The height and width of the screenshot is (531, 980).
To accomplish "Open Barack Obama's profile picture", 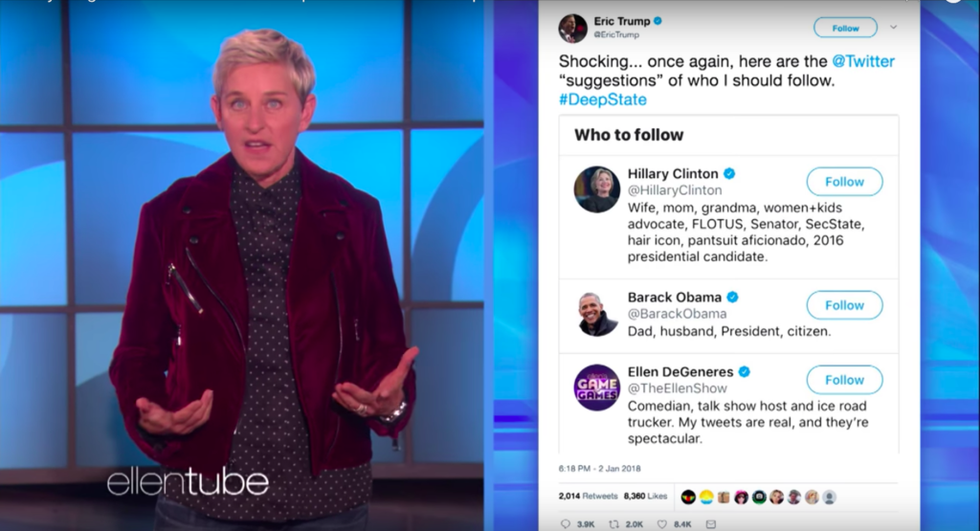I will 597,314.
